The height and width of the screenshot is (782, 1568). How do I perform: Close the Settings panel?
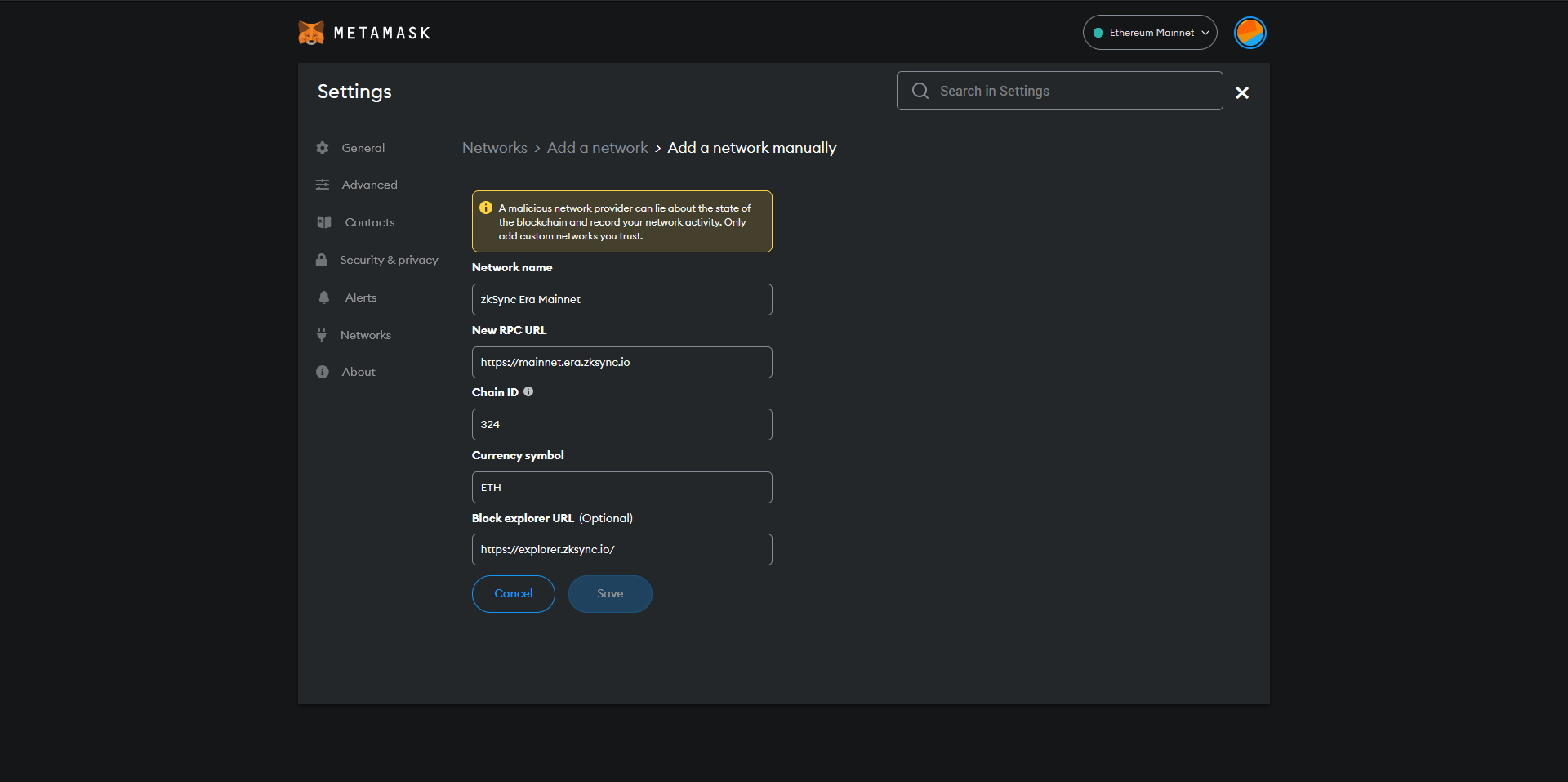[x=1242, y=93]
